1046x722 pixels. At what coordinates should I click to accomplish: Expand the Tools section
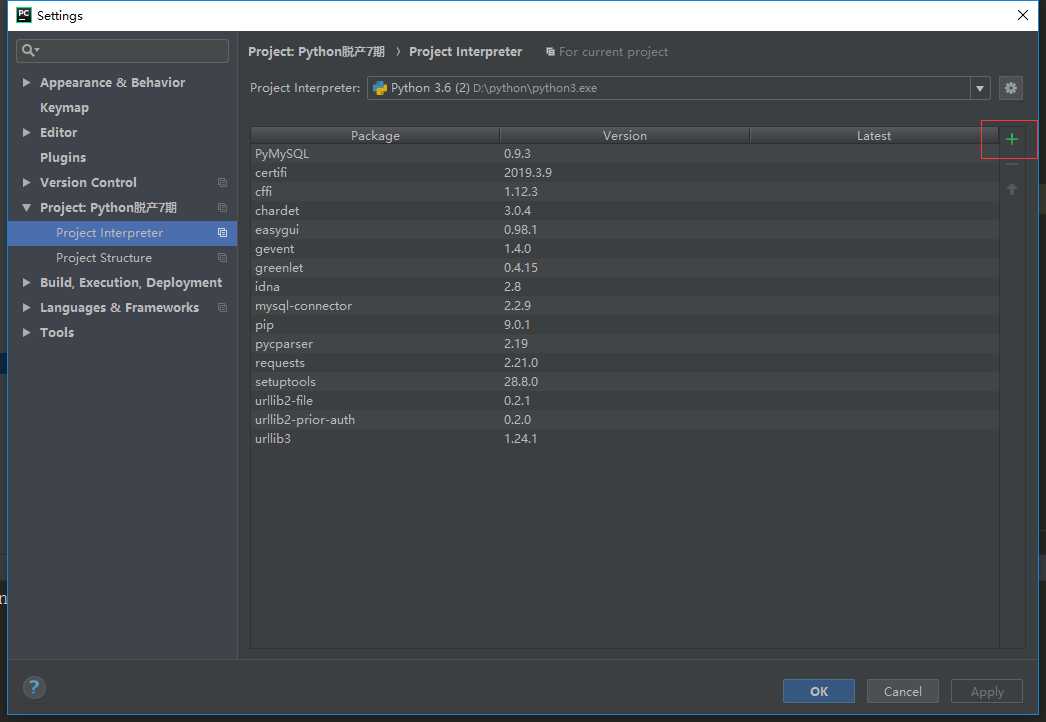click(x=26, y=332)
